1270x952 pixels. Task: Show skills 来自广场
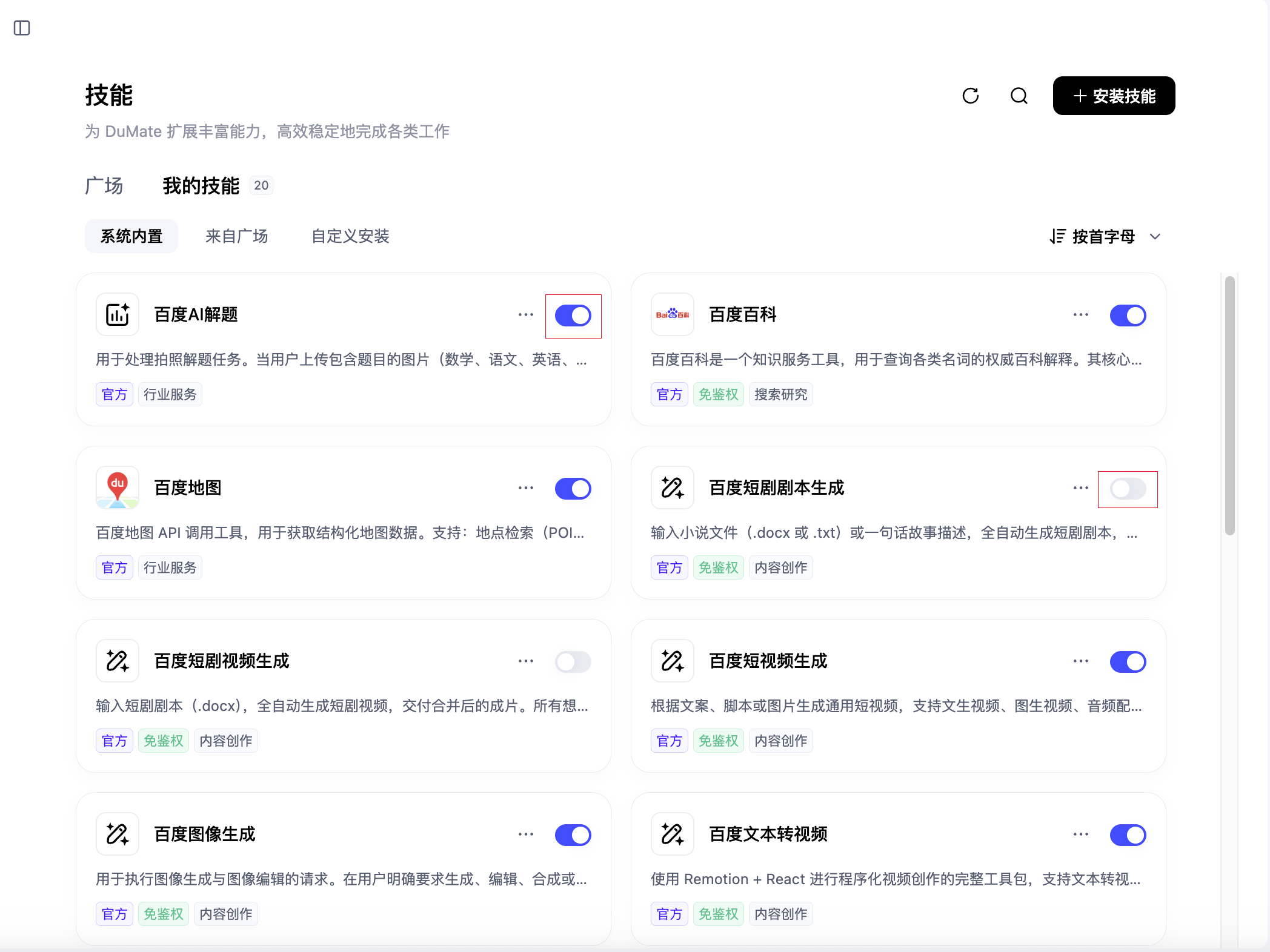click(x=237, y=236)
